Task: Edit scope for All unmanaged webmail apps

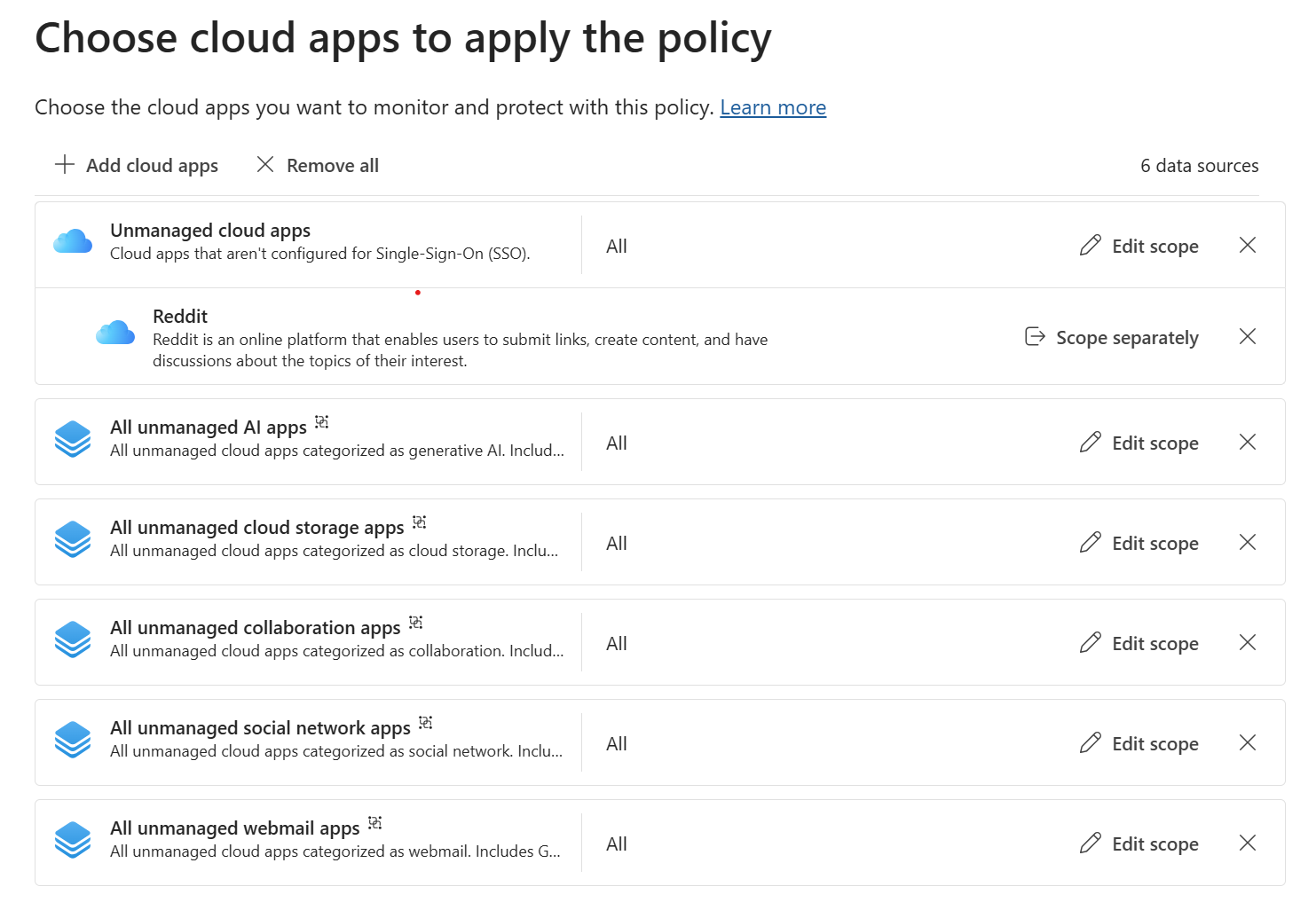Action: tap(1139, 843)
